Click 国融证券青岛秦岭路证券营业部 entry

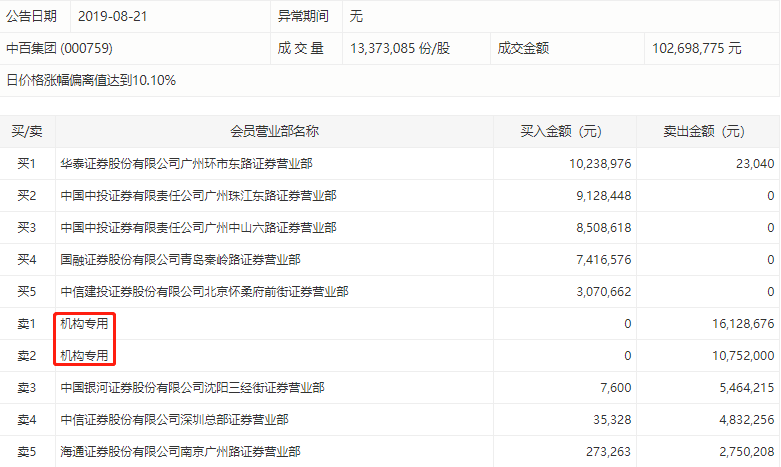[180, 260]
